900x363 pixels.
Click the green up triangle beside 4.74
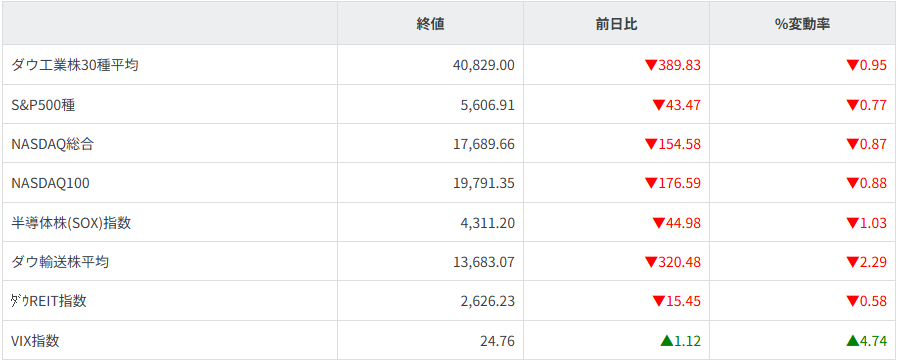[852, 341]
